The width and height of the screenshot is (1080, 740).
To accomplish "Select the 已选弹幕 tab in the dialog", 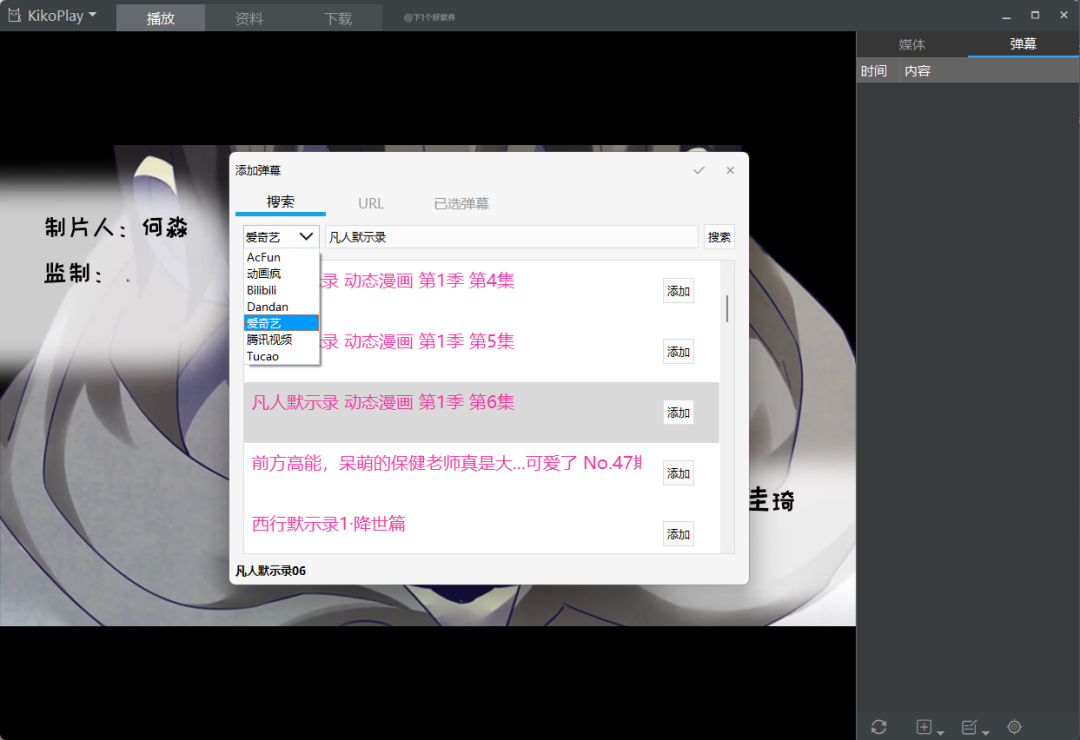I will [x=461, y=203].
